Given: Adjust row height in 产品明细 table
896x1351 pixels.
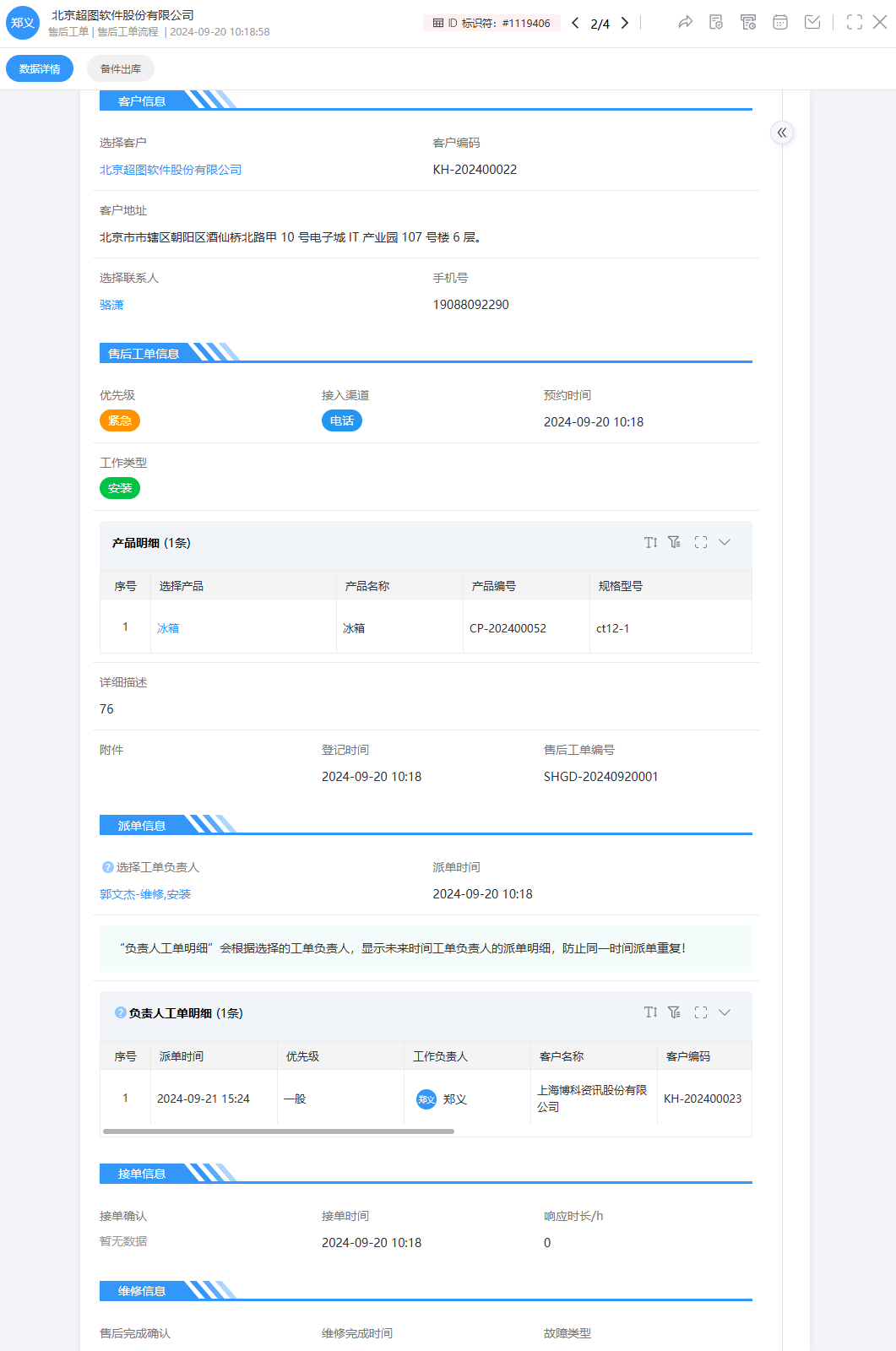Looking at the screenshot, I should click(650, 542).
